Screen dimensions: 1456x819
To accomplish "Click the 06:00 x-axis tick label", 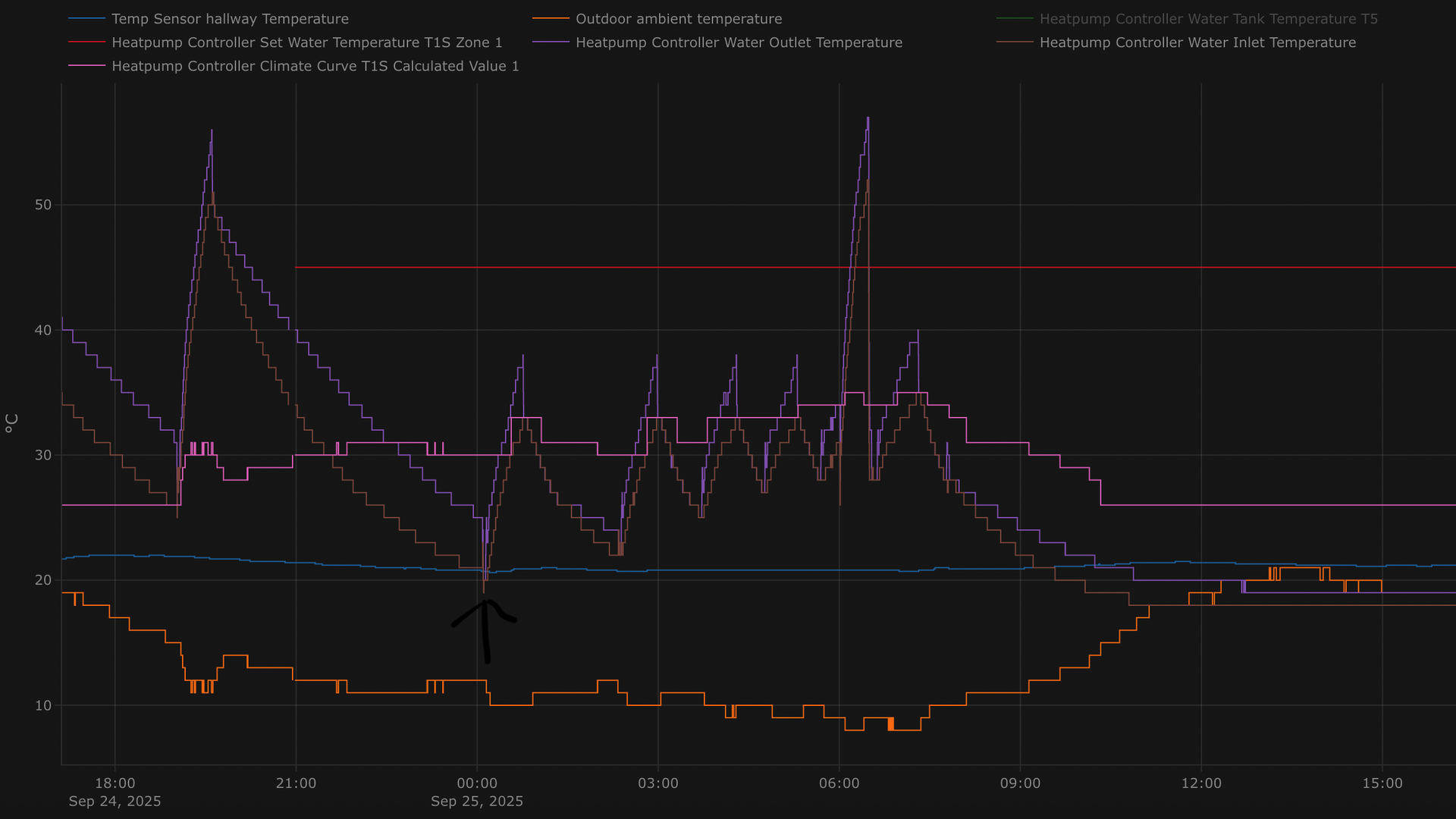I will (839, 783).
